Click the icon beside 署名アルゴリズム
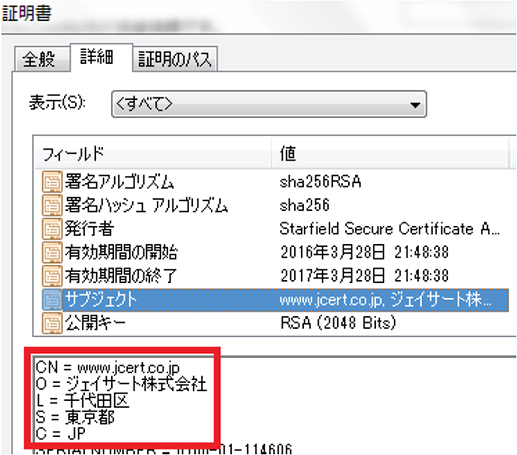This screenshot has height=455, width=517. (x=52, y=182)
